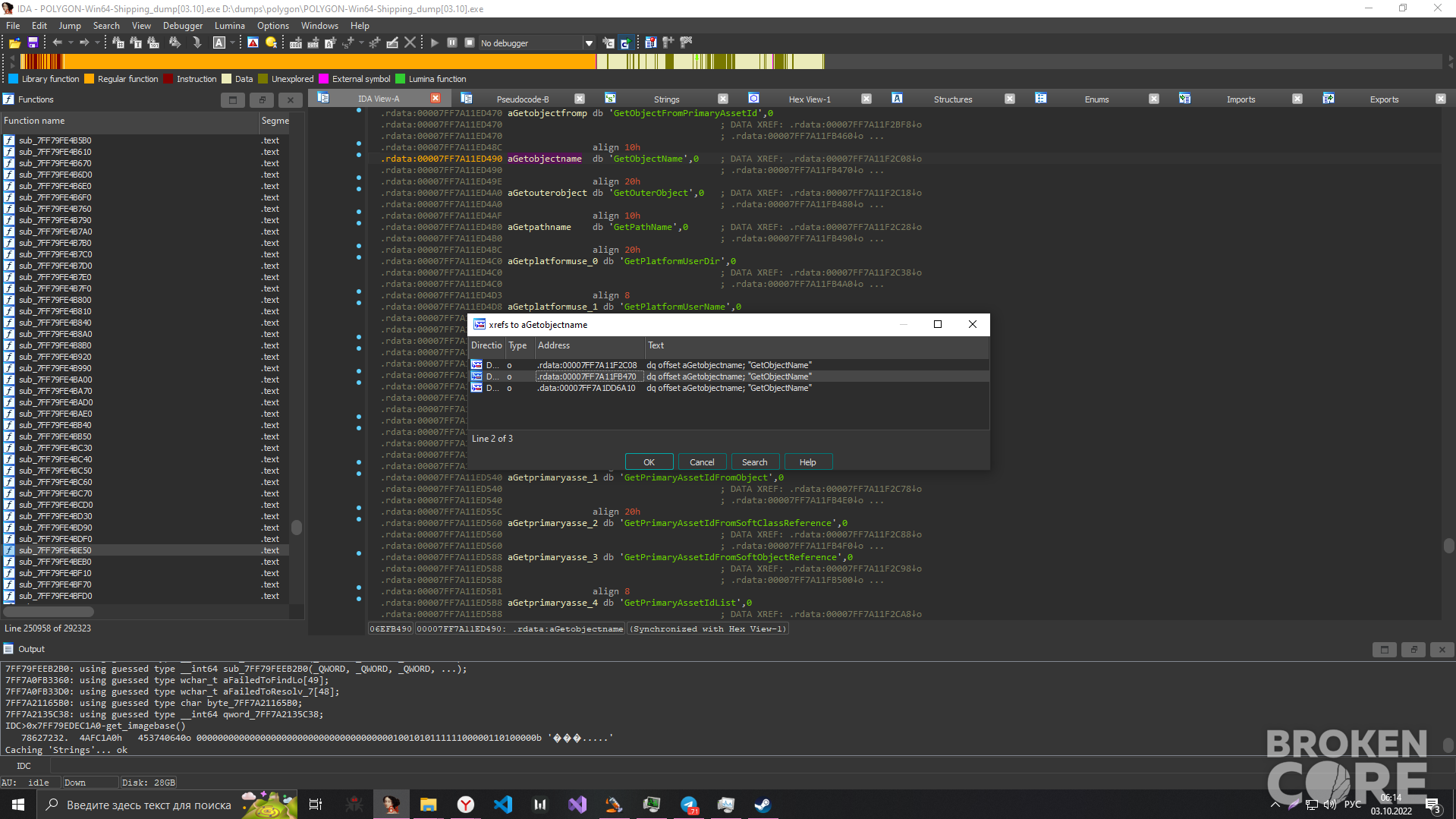
Task: Click the delete X toolbar icon
Action: 410,43
